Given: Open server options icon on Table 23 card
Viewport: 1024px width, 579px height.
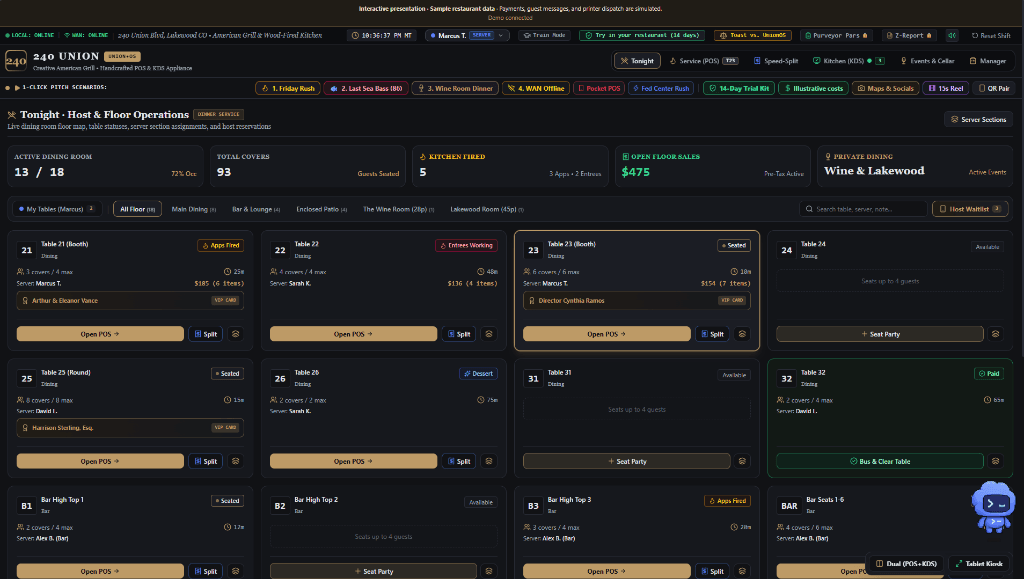Looking at the screenshot, I should tap(742, 334).
